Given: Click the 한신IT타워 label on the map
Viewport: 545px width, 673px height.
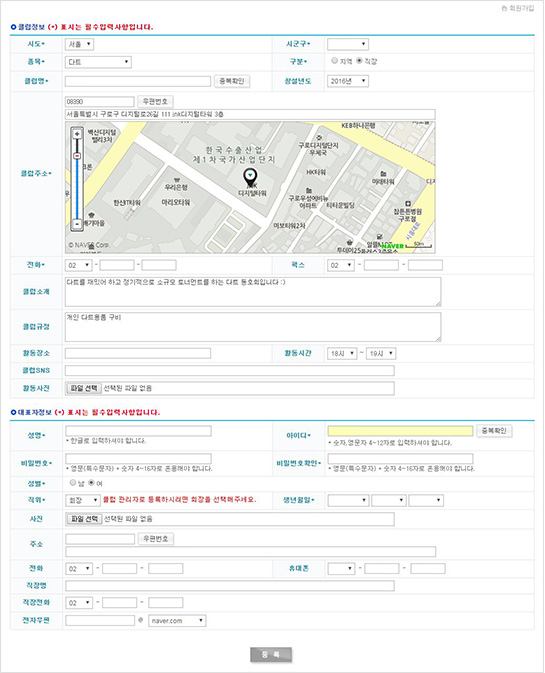Looking at the screenshot, I should (x=127, y=202).
